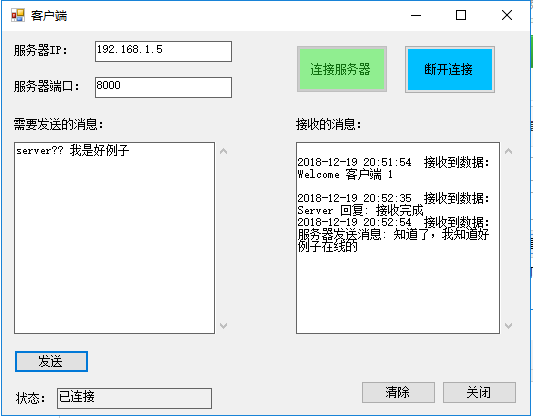Focus the 服务器端口 field showing 8000

[163, 87]
